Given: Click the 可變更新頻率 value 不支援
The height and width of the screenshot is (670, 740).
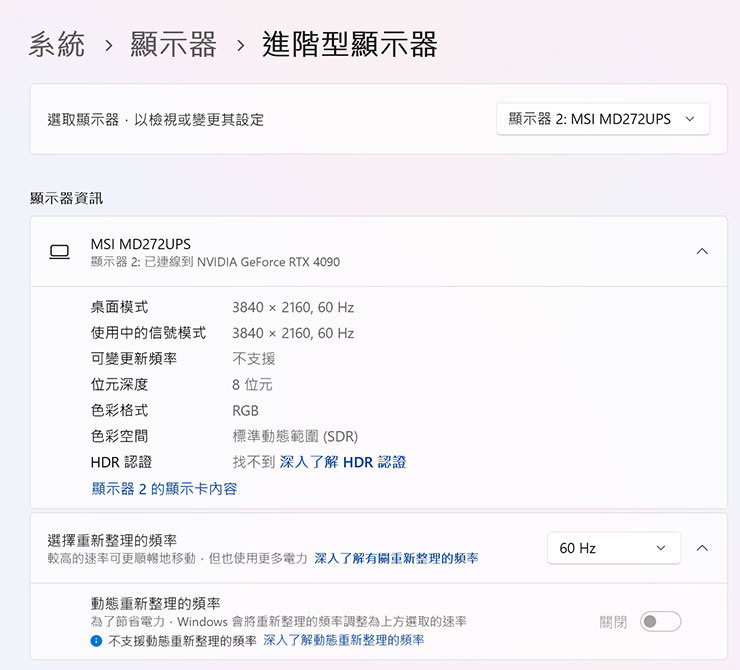Looking at the screenshot, I should [254, 359].
